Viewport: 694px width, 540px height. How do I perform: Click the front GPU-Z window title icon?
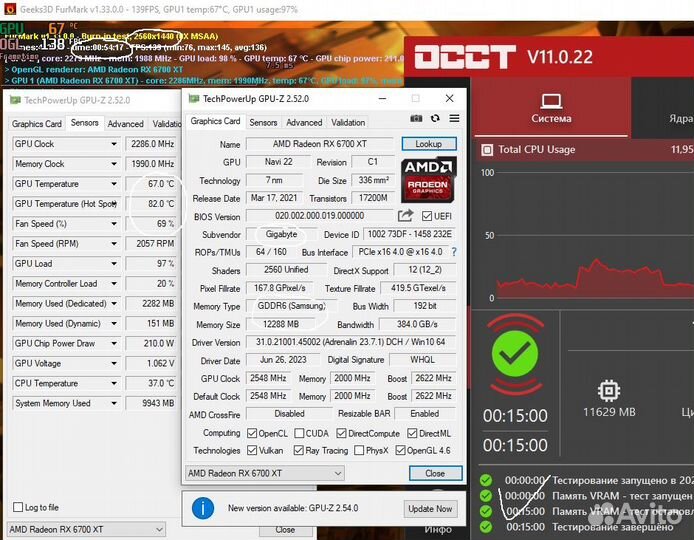coord(194,98)
